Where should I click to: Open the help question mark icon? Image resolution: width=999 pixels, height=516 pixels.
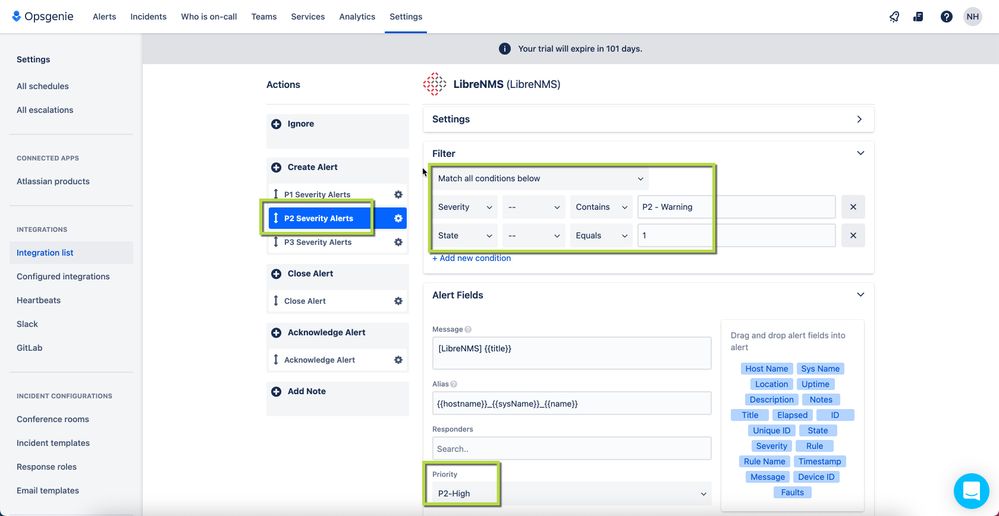click(946, 17)
